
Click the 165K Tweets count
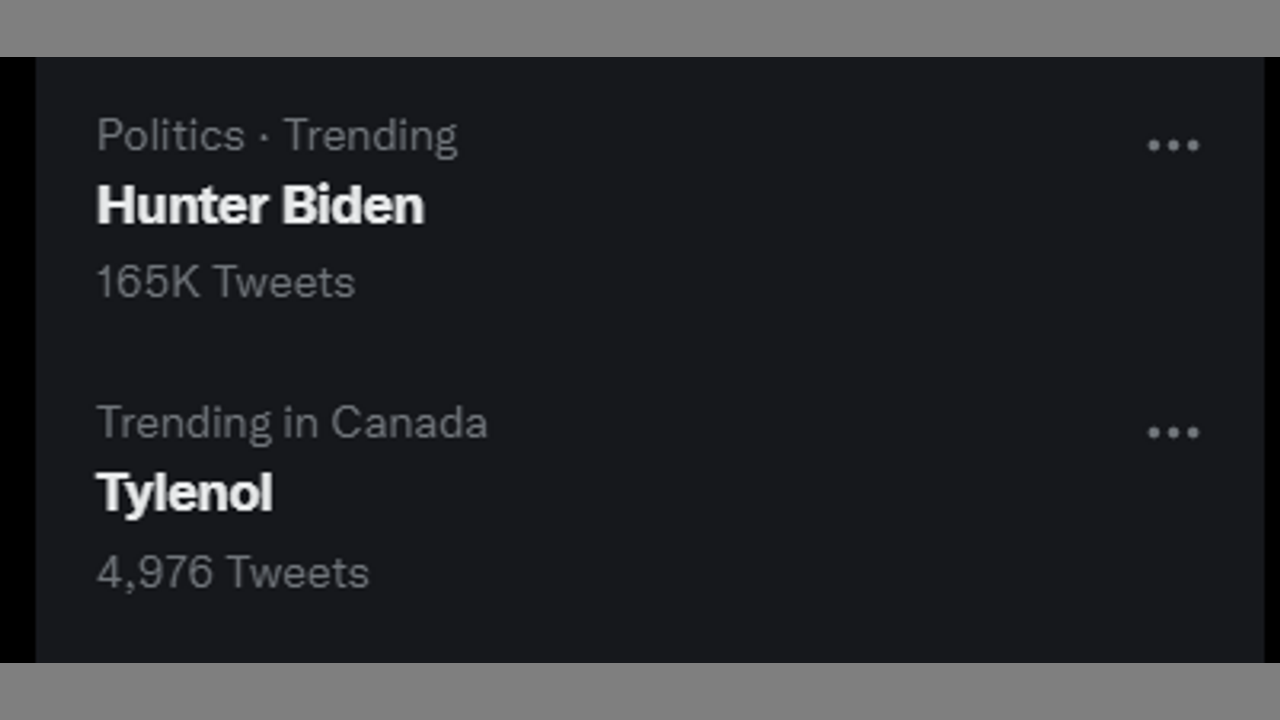click(226, 283)
